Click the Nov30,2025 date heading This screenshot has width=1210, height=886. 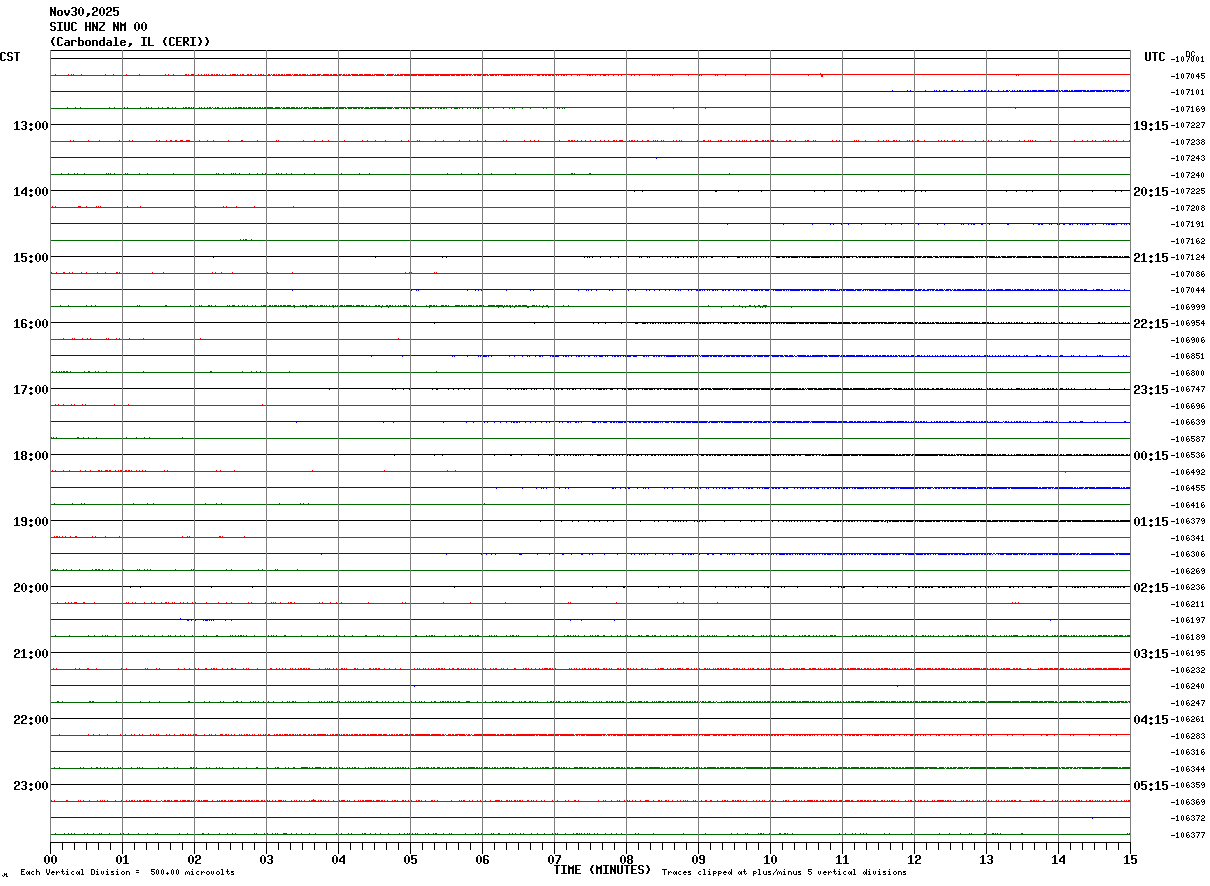84,12
